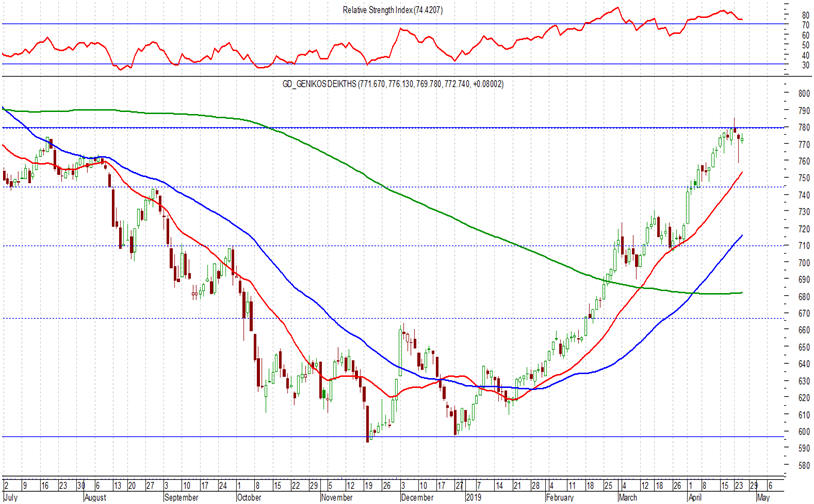Select the March month label
Screen dimensions: 814x504
627,497
